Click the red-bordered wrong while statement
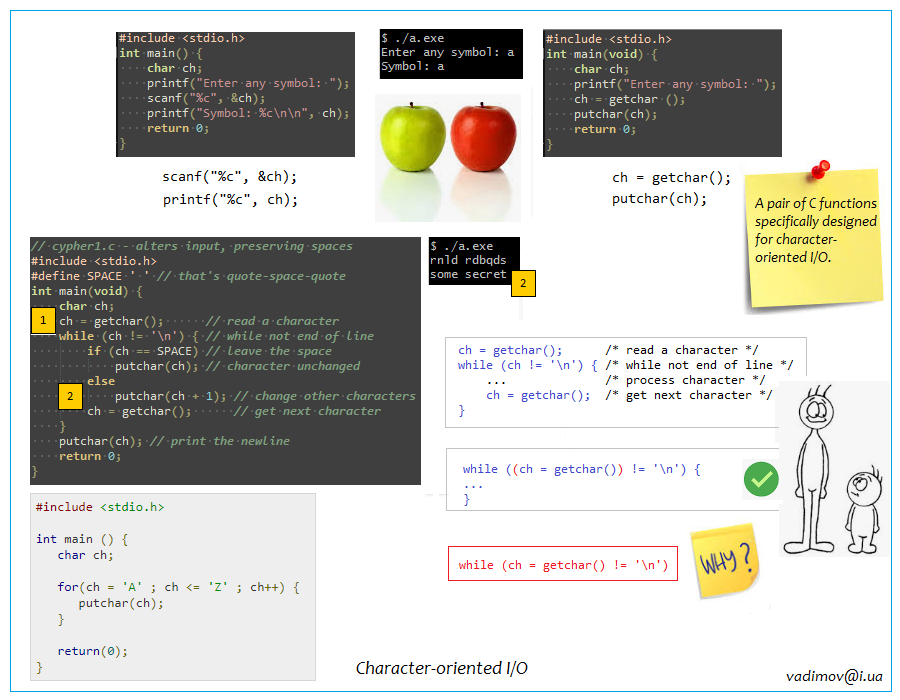Viewport: 900px width, 700px height. pos(562,564)
